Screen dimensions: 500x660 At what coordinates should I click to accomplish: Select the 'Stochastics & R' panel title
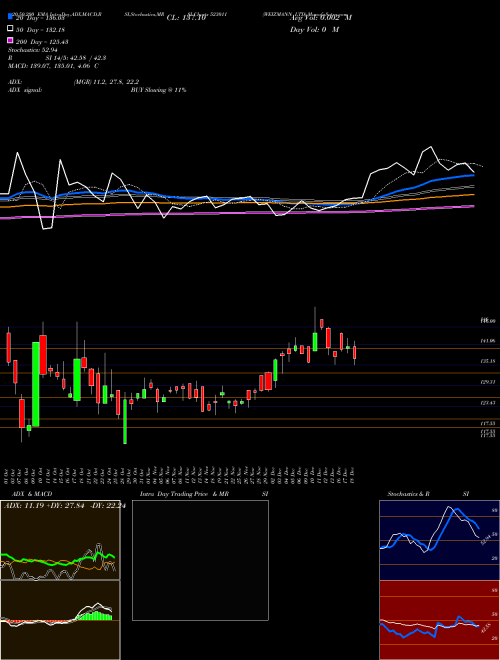[409, 494]
